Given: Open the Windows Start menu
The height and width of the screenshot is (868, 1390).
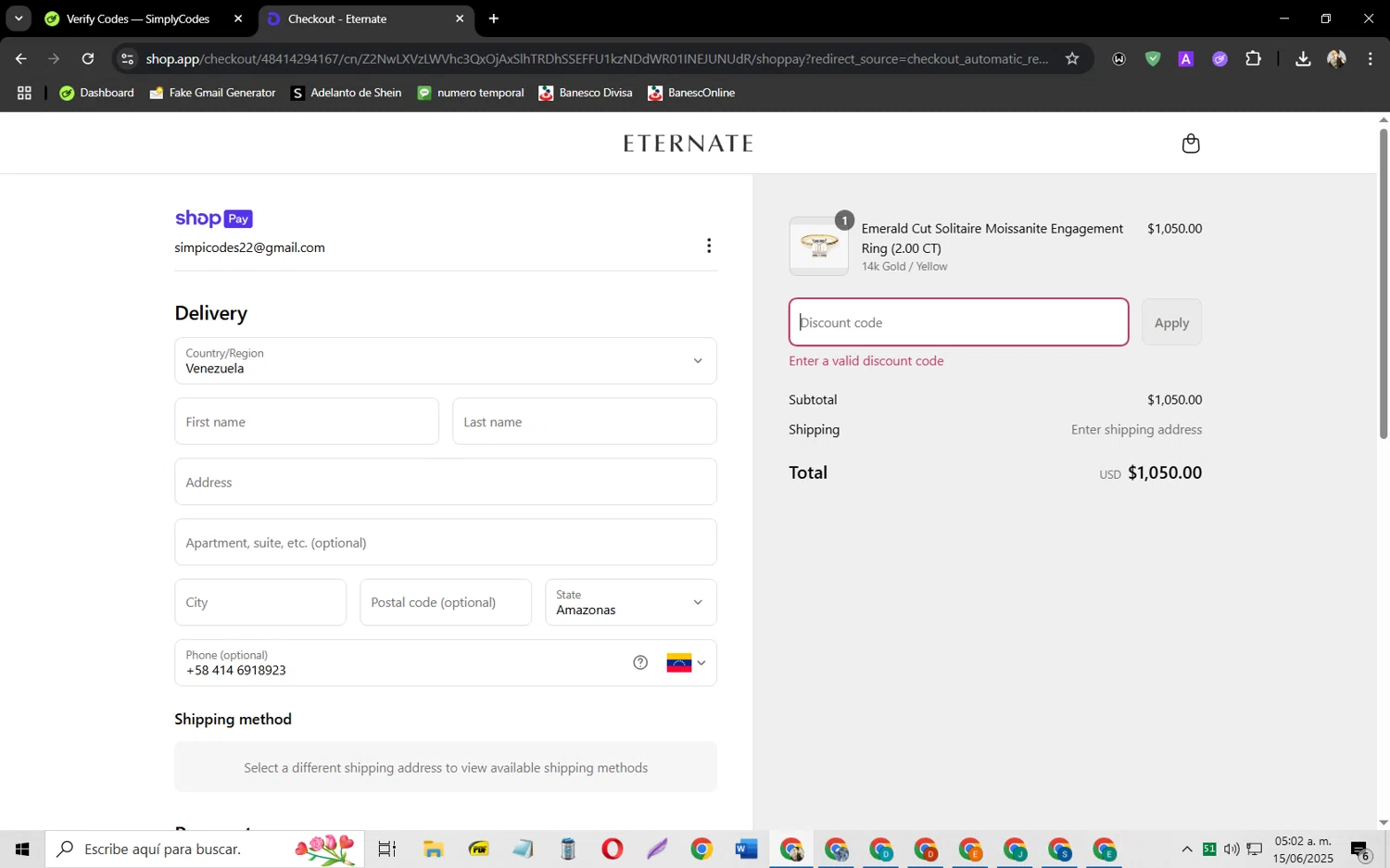Looking at the screenshot, I should tap(22, 849).
